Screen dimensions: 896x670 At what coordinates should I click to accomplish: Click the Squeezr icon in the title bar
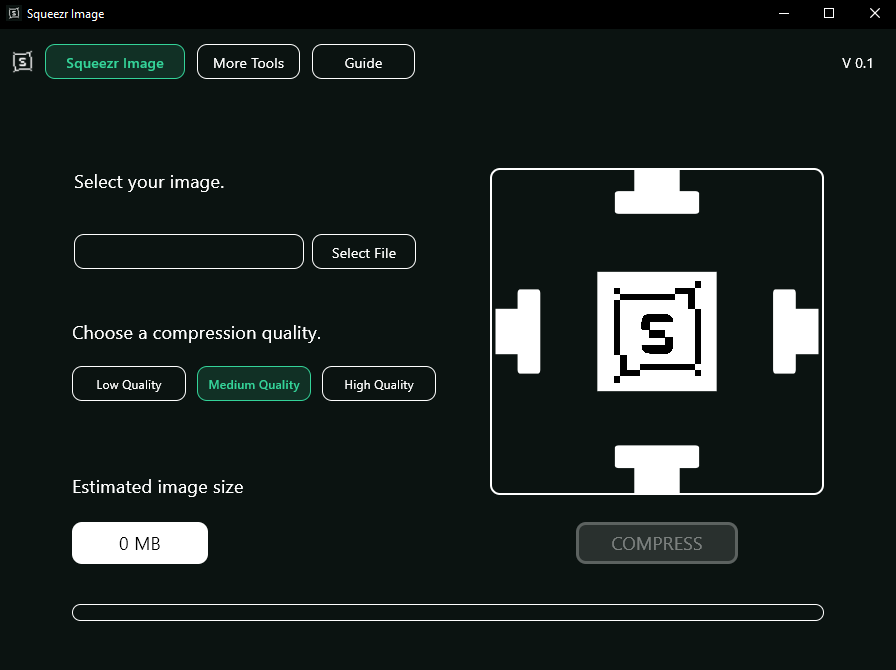[x=14, y=13]
